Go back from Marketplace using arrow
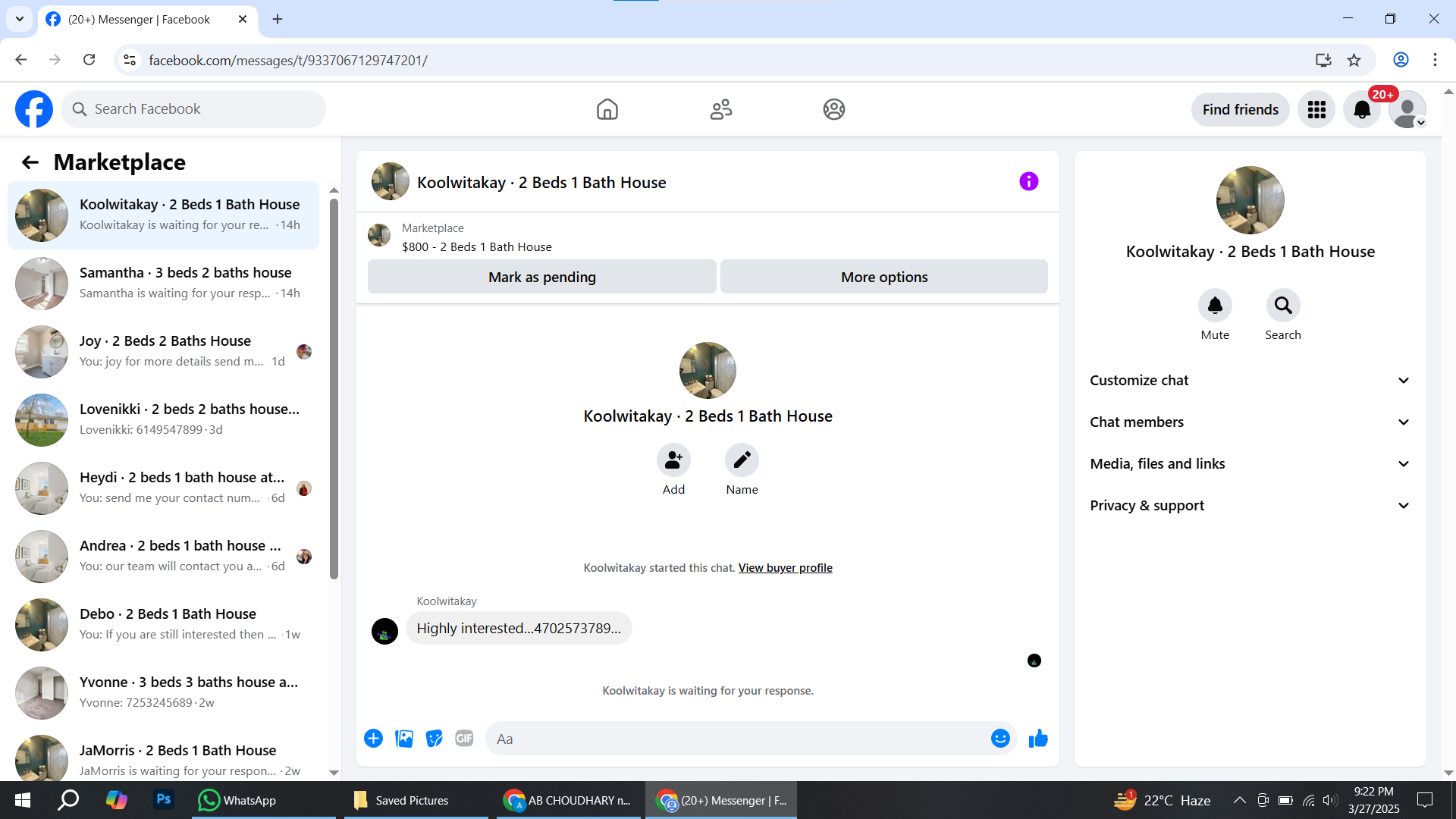The image size is (1456, 819). [30, 162]
